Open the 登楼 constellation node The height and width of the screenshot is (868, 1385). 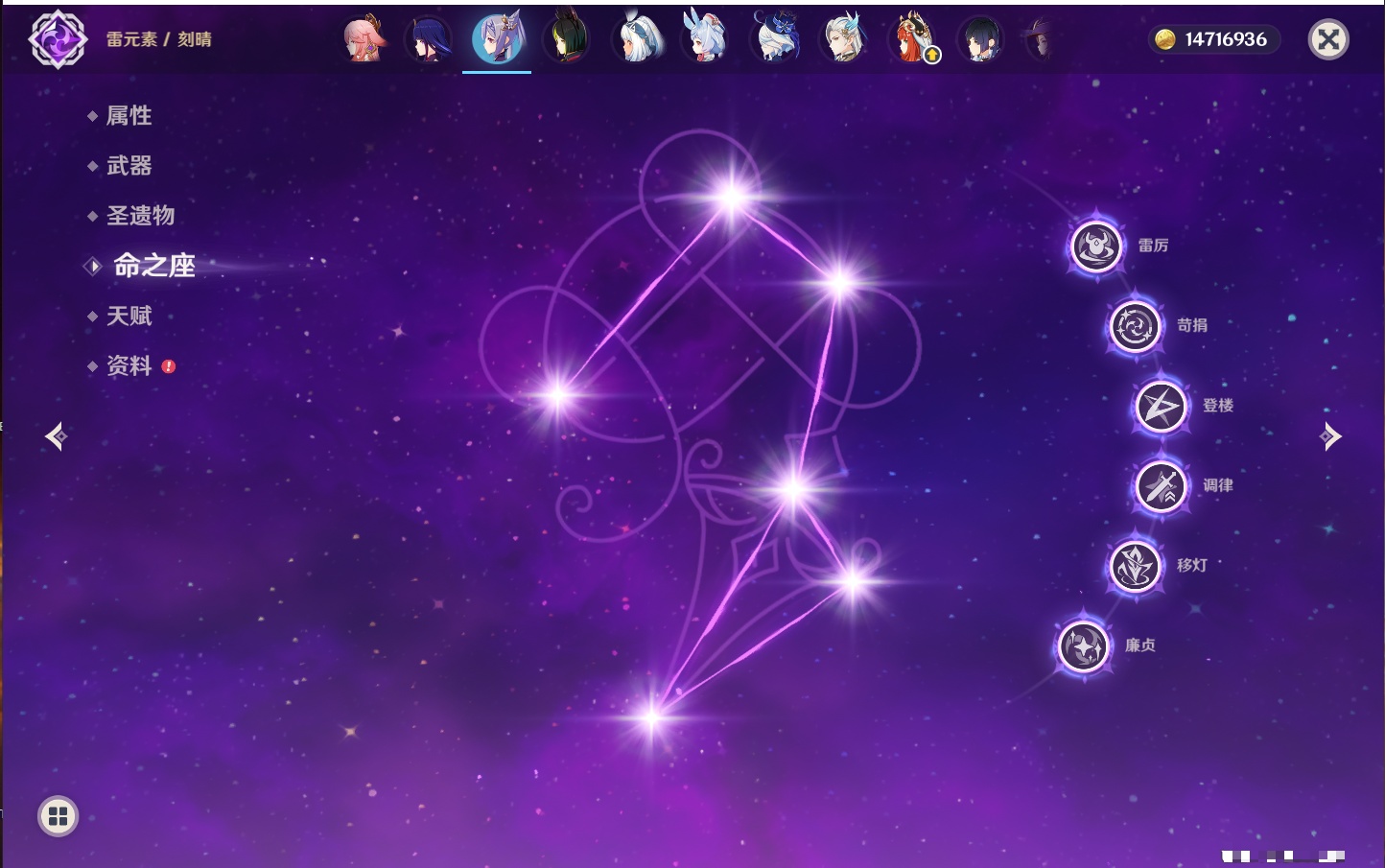1161,406
